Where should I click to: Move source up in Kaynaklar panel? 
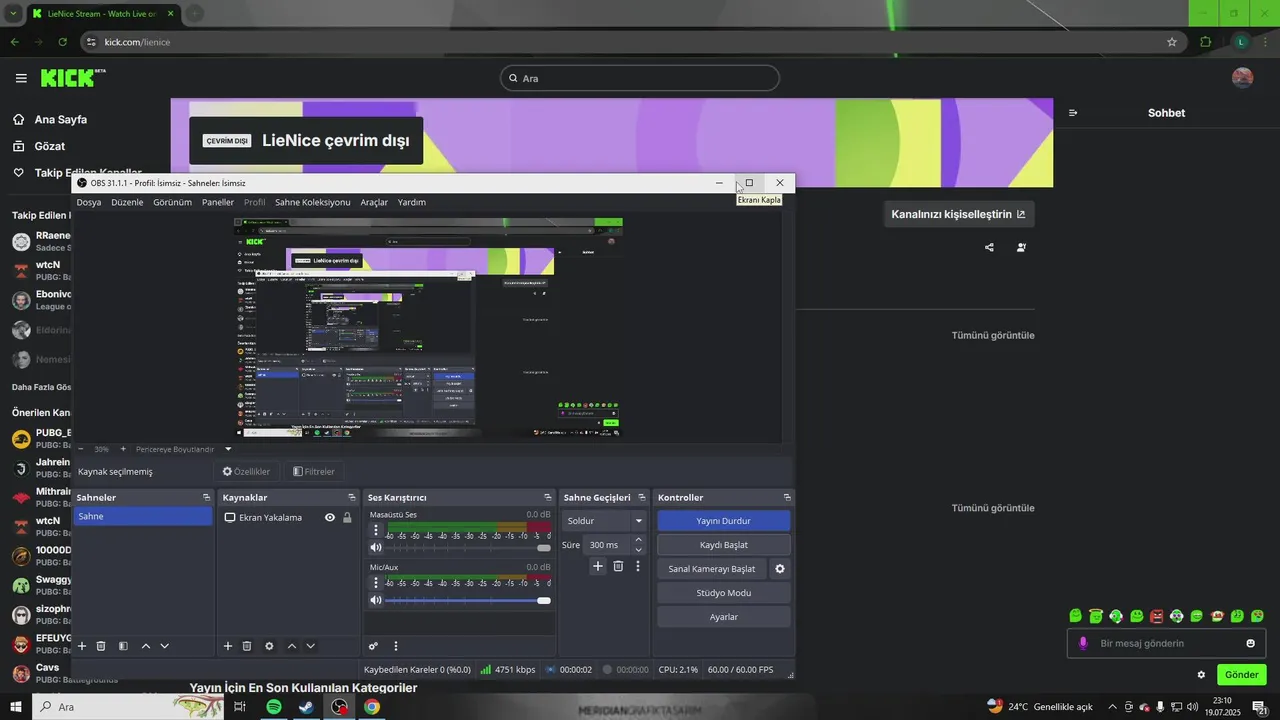[292, 646]
